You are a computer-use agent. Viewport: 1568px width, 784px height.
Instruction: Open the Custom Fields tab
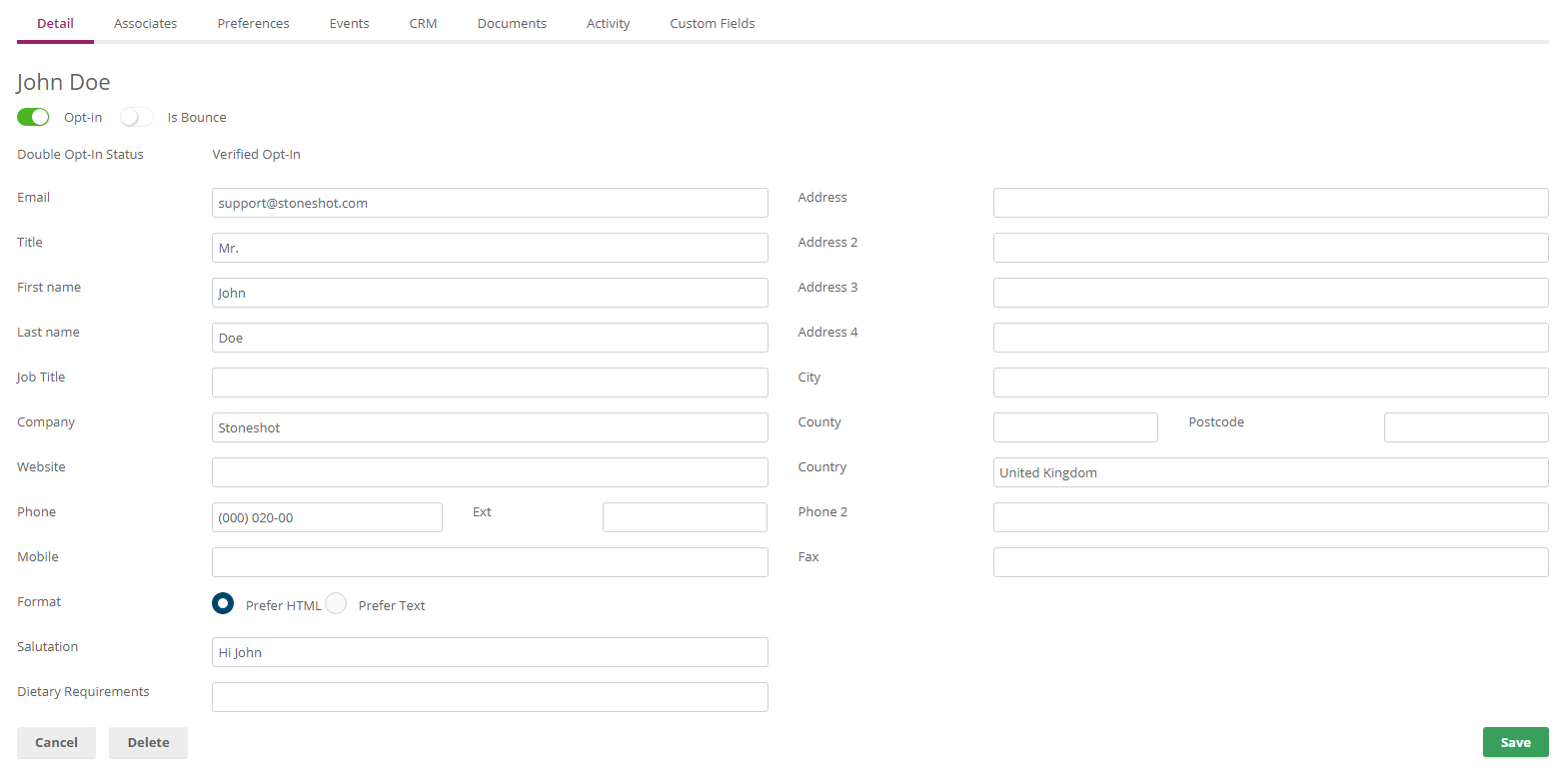tap(712, 23)
